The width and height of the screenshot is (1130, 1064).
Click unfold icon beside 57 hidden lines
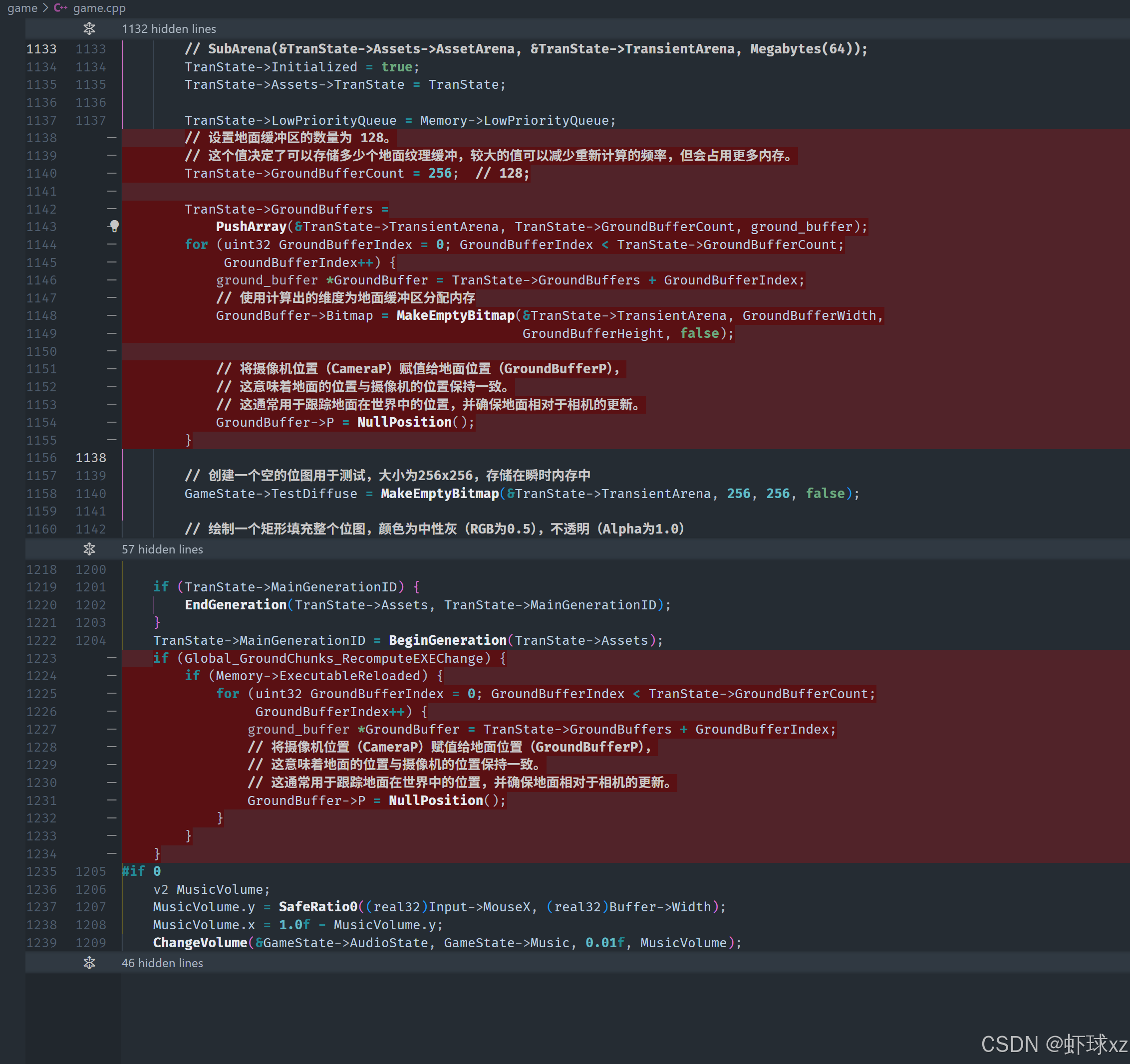point(89,549)
